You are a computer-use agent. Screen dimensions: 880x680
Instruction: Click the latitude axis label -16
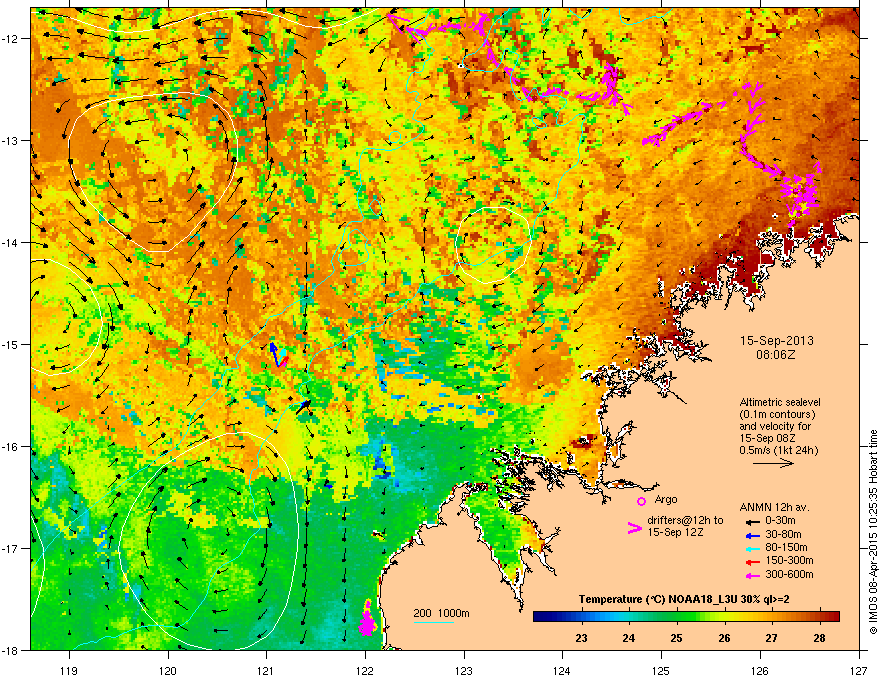[10, 446]
